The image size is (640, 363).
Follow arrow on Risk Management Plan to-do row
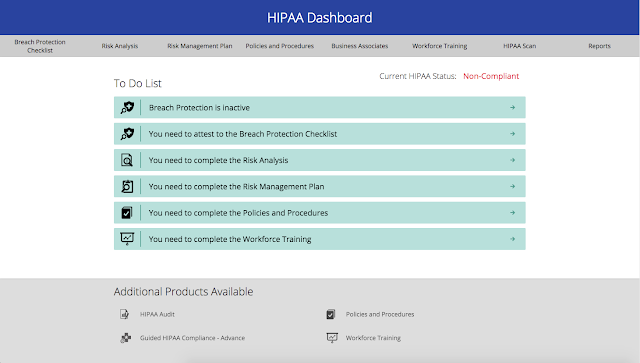point(512,186)
